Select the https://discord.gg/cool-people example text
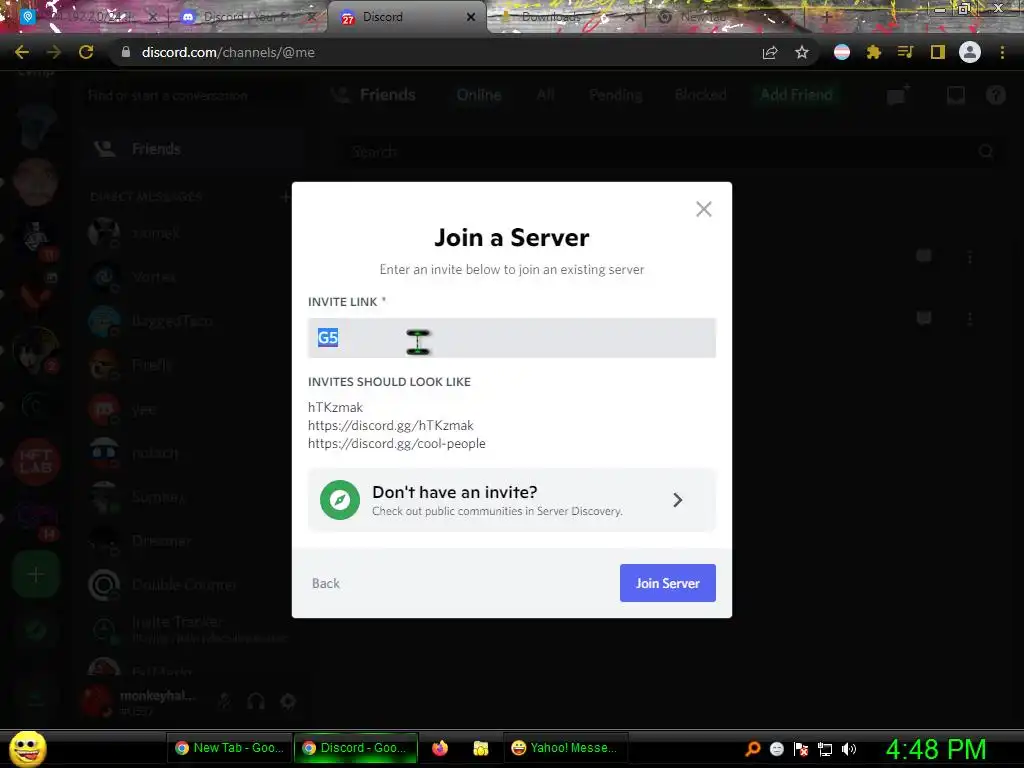The height and width of the screenshot is (768, 1024). click(x=396, y=443)
